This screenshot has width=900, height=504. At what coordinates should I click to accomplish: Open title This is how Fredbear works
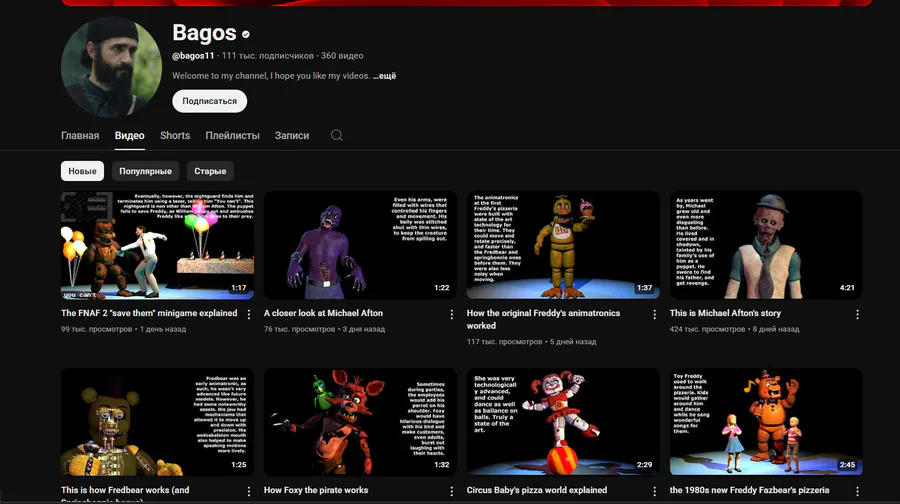point(125,493)
